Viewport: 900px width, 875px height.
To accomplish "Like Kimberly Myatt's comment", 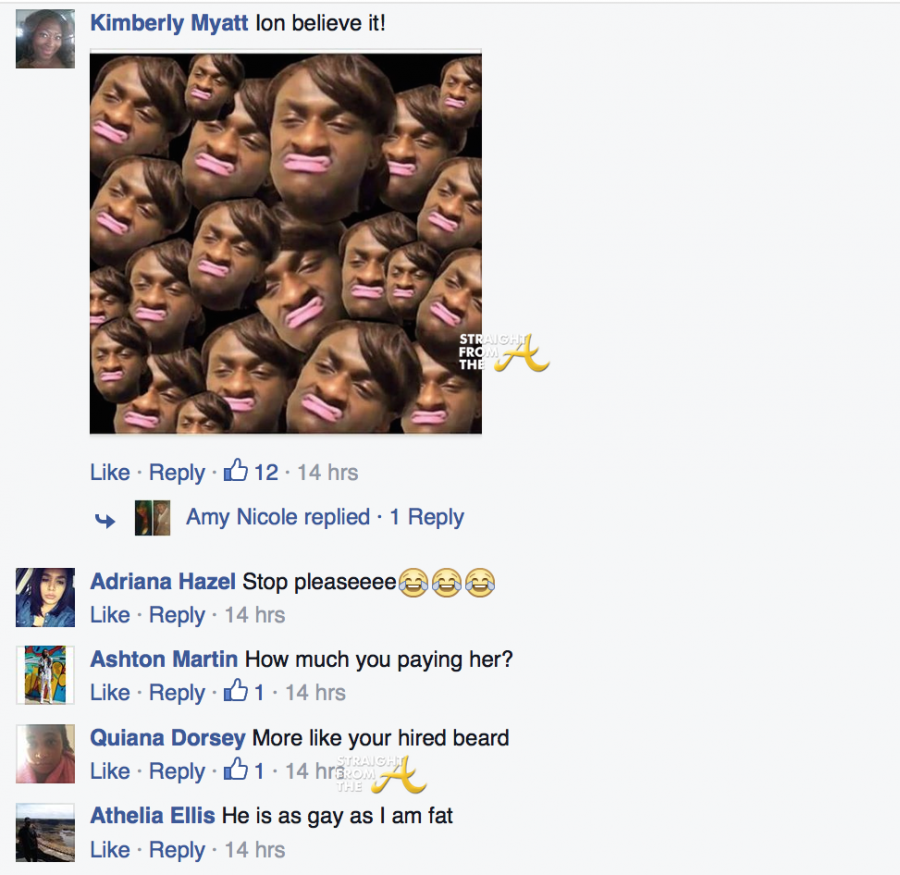I will pyautogui.click(x=110, y=472).
